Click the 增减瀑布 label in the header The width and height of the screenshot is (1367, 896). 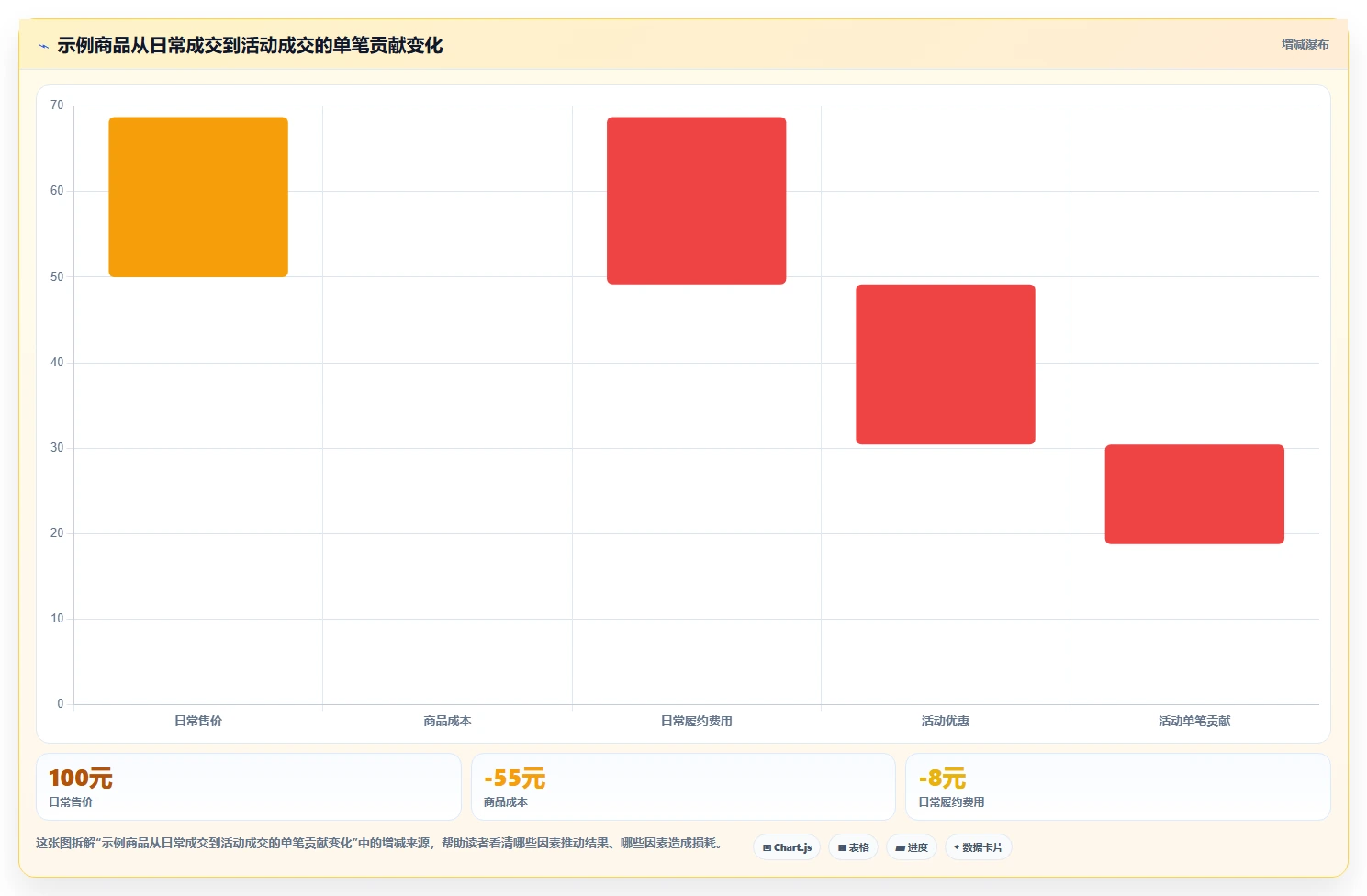click(x=1305, y=44)
